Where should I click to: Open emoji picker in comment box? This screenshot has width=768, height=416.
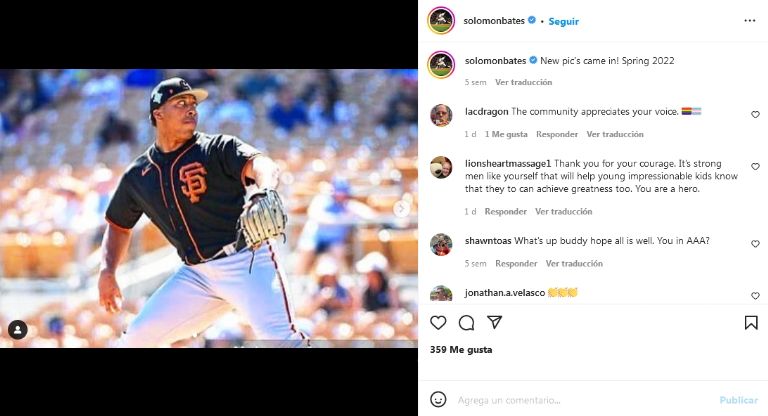(438, 399)
